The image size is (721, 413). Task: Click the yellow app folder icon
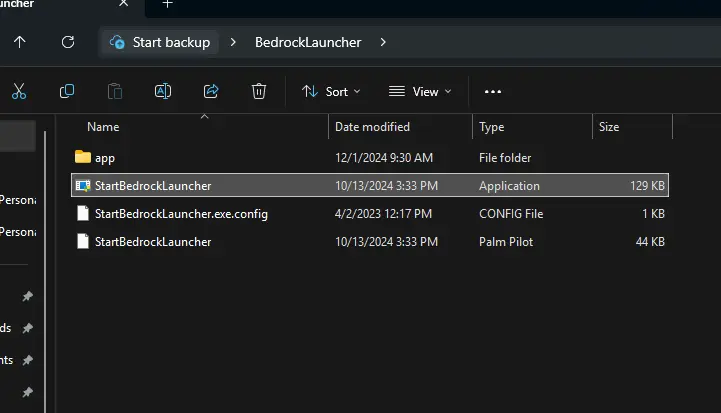pyautogui.click(x=83, y=157)
